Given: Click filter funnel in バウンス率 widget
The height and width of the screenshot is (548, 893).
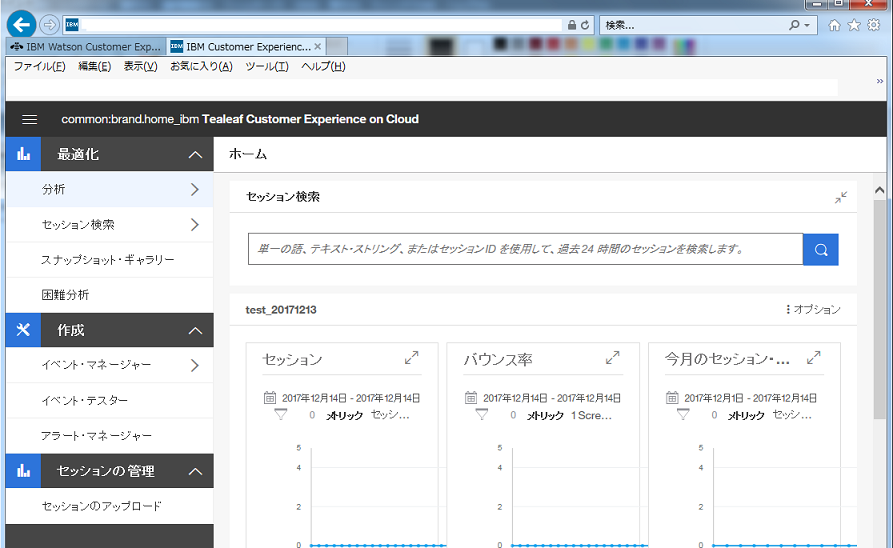Looking at the screenshot, I should click(x=482, y=415).
